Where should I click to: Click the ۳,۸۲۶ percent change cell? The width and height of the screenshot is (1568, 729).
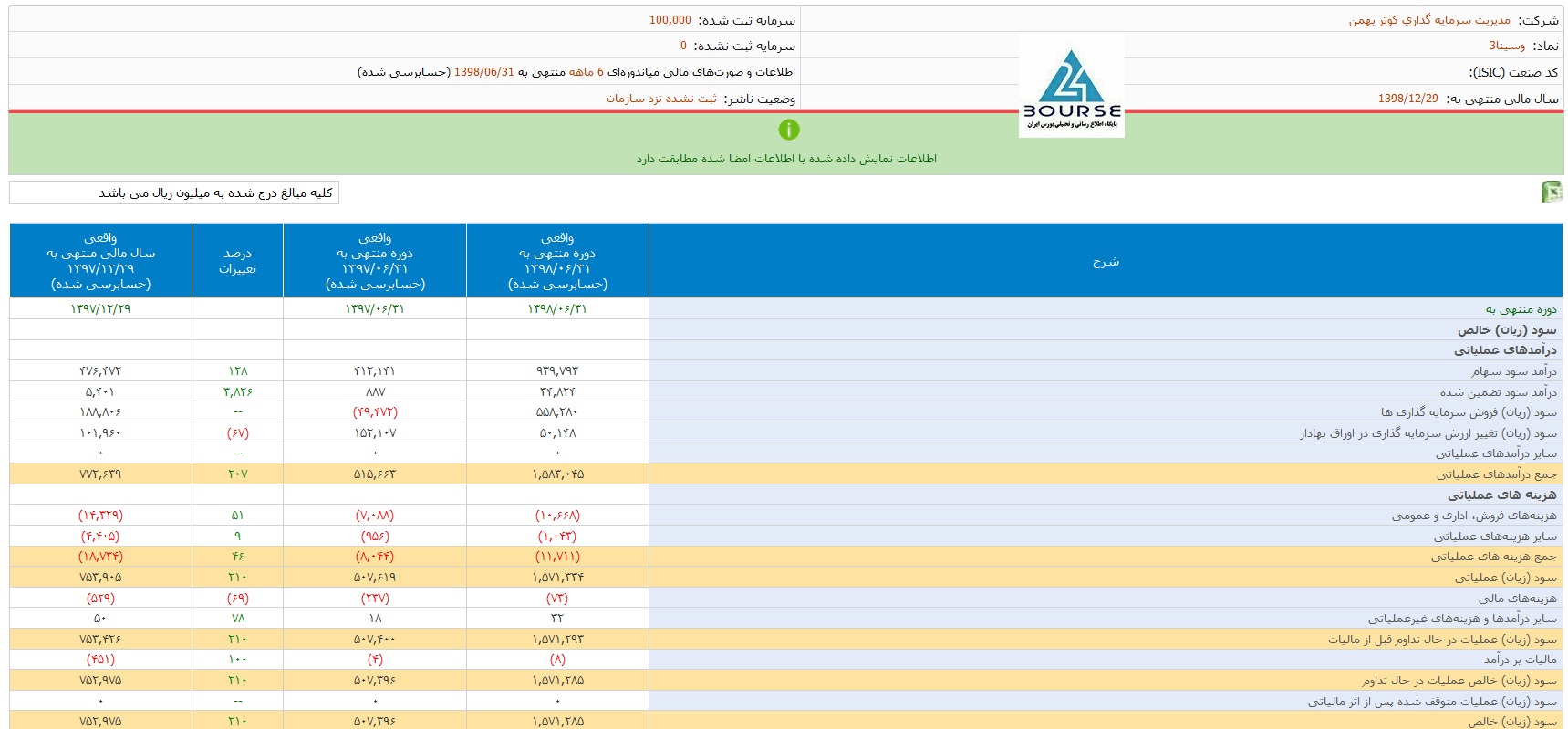[237, 392]
